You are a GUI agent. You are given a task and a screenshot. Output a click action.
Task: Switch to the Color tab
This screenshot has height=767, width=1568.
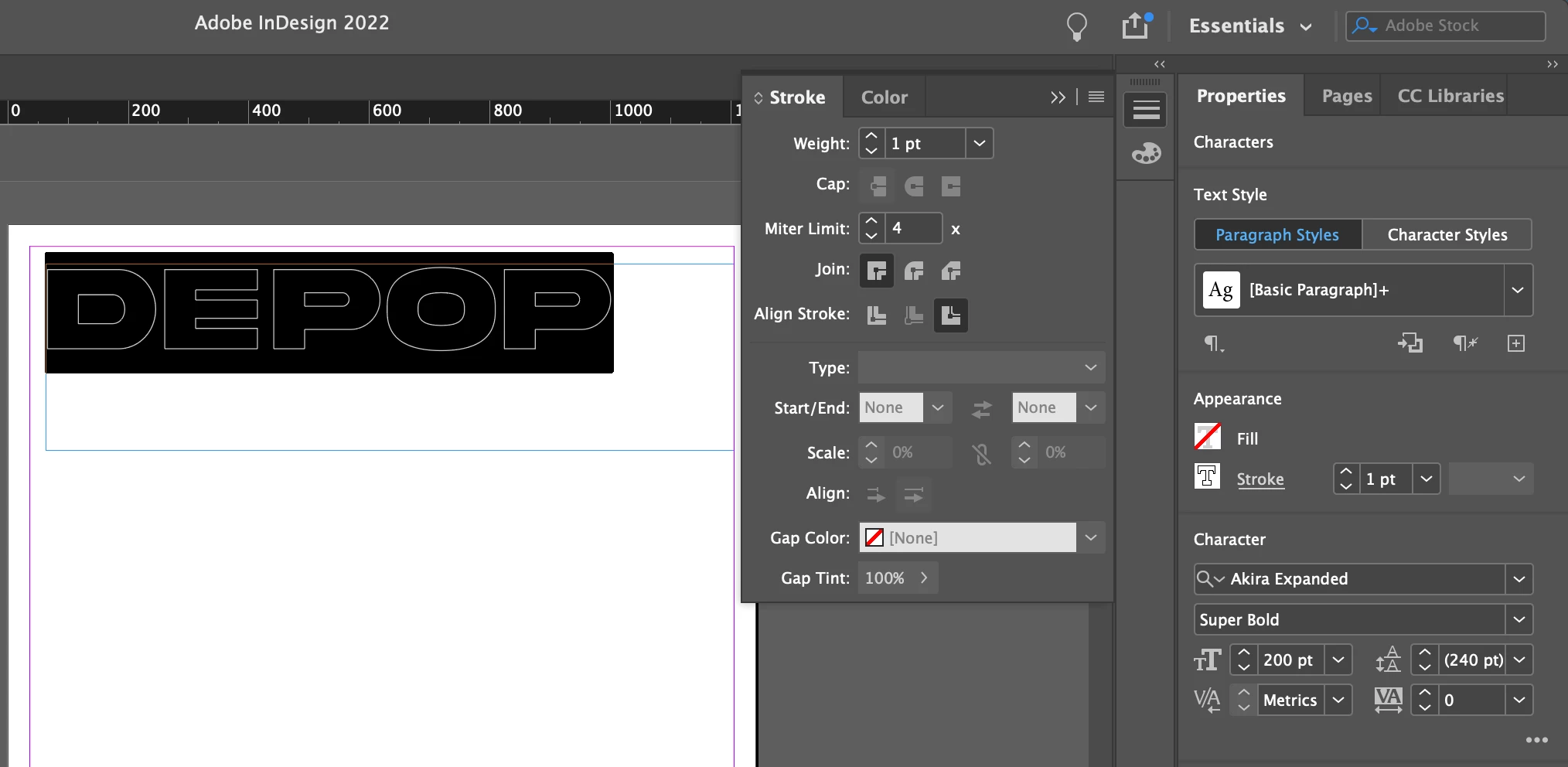click(885, 97)
